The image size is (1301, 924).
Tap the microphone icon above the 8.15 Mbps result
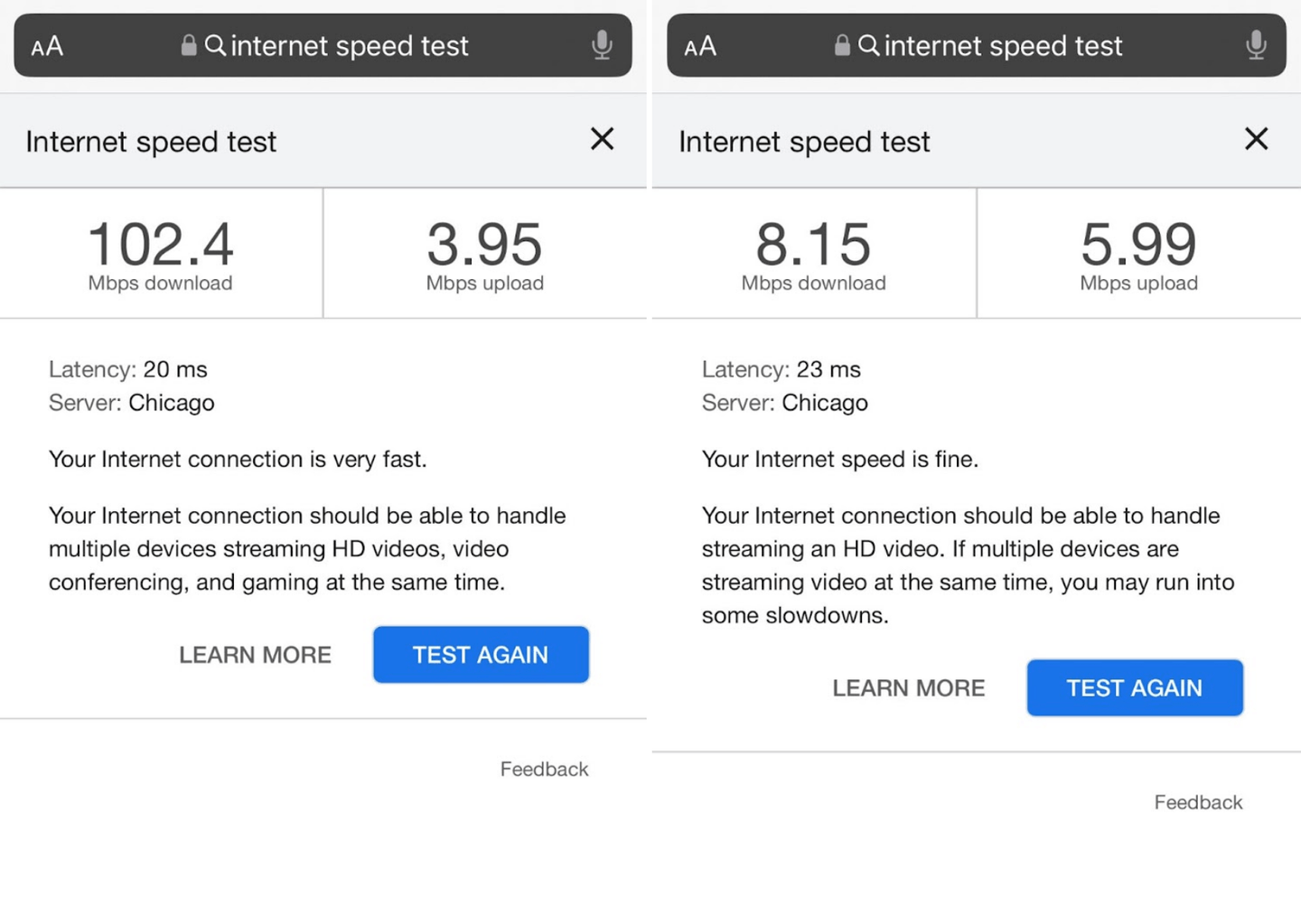tap(1256, 45)
